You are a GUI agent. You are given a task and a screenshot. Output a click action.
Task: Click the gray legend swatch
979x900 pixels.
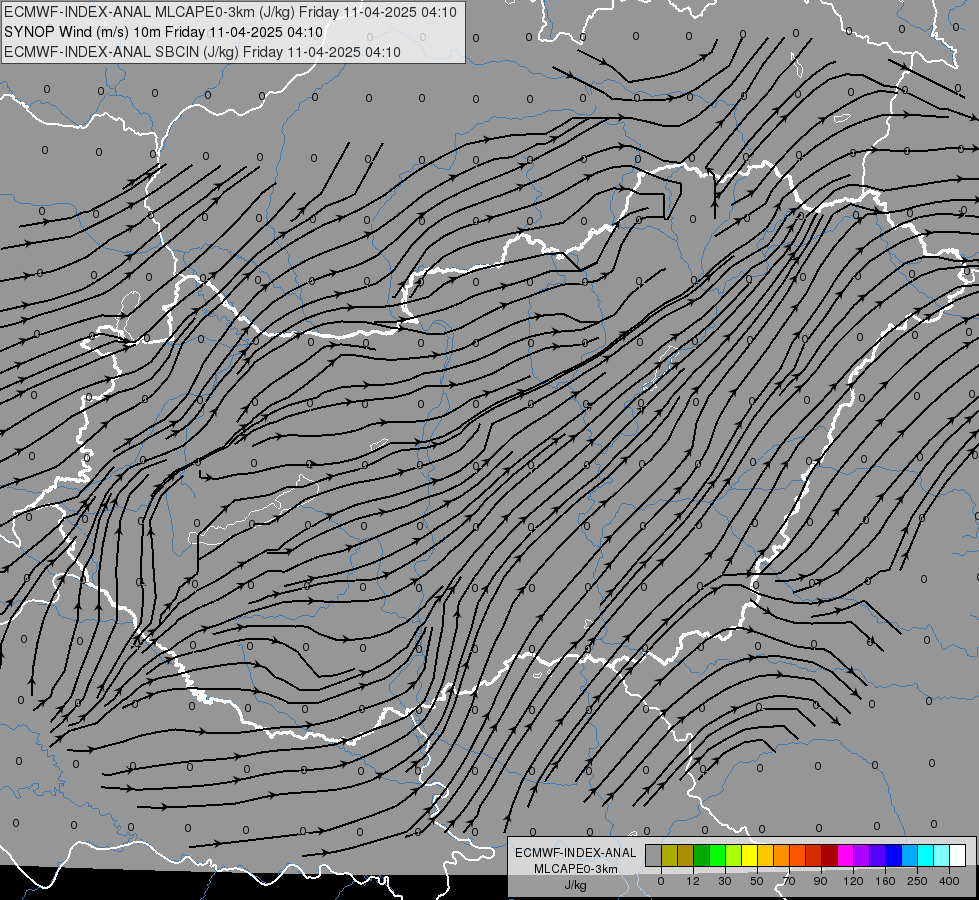pos(654,855)
